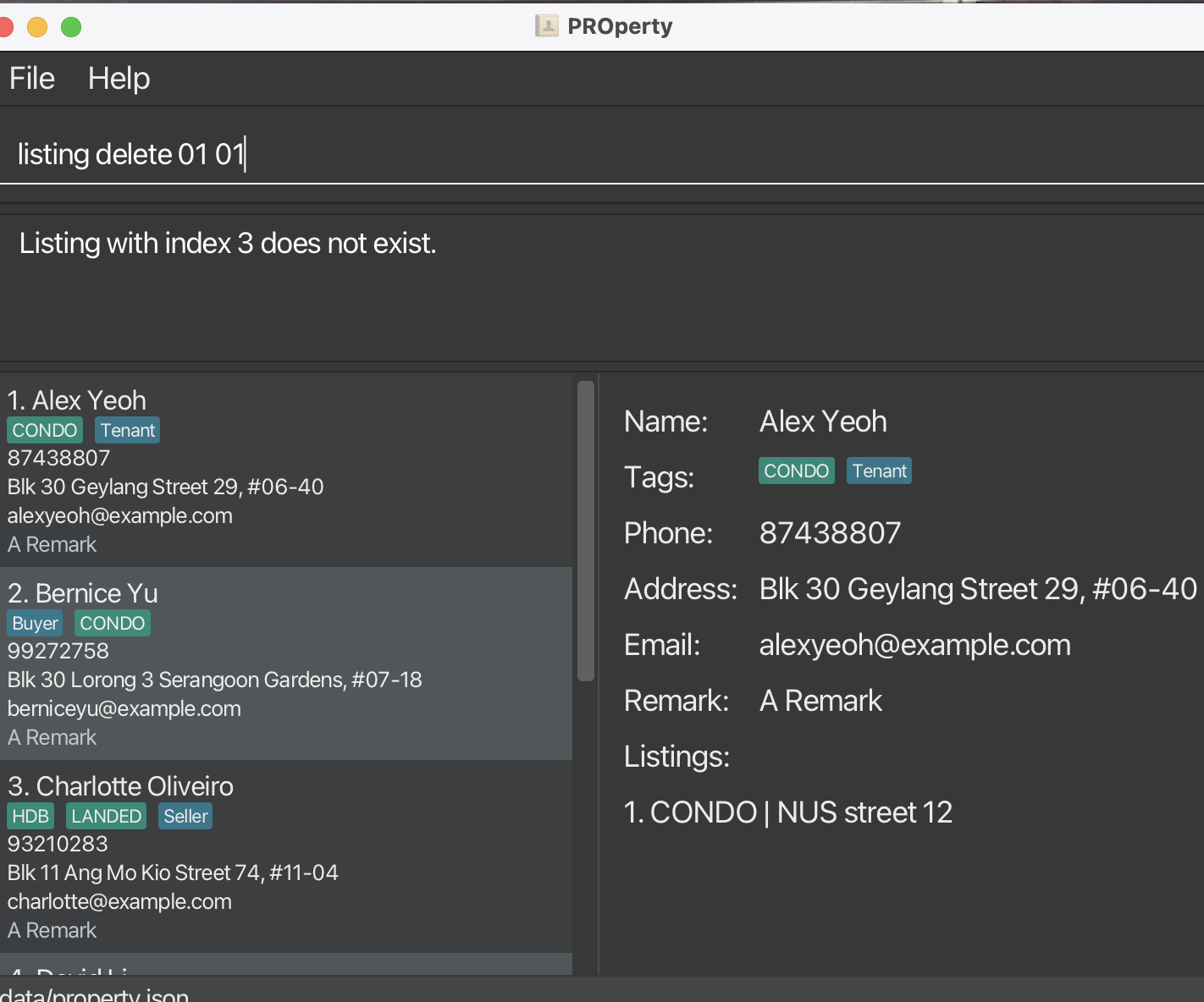Click the result message 'Listing with index 3 does not exist.'

(228, 244)
